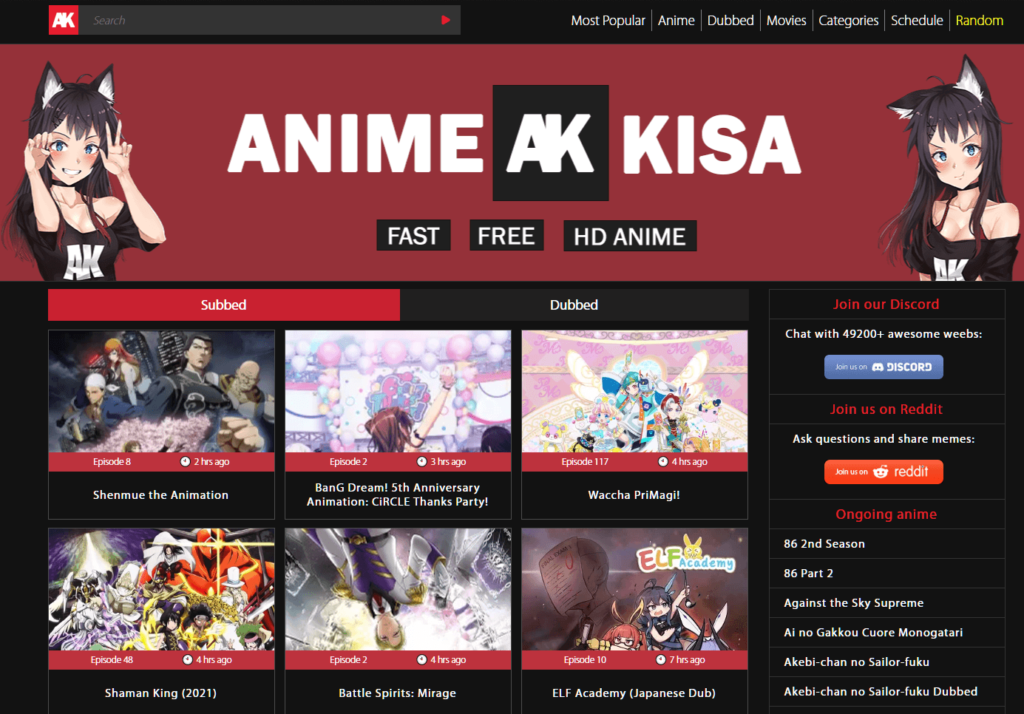Viewport: 1024px width, 714px height.
Task: Open the Movies page
Action: [786, 20]
